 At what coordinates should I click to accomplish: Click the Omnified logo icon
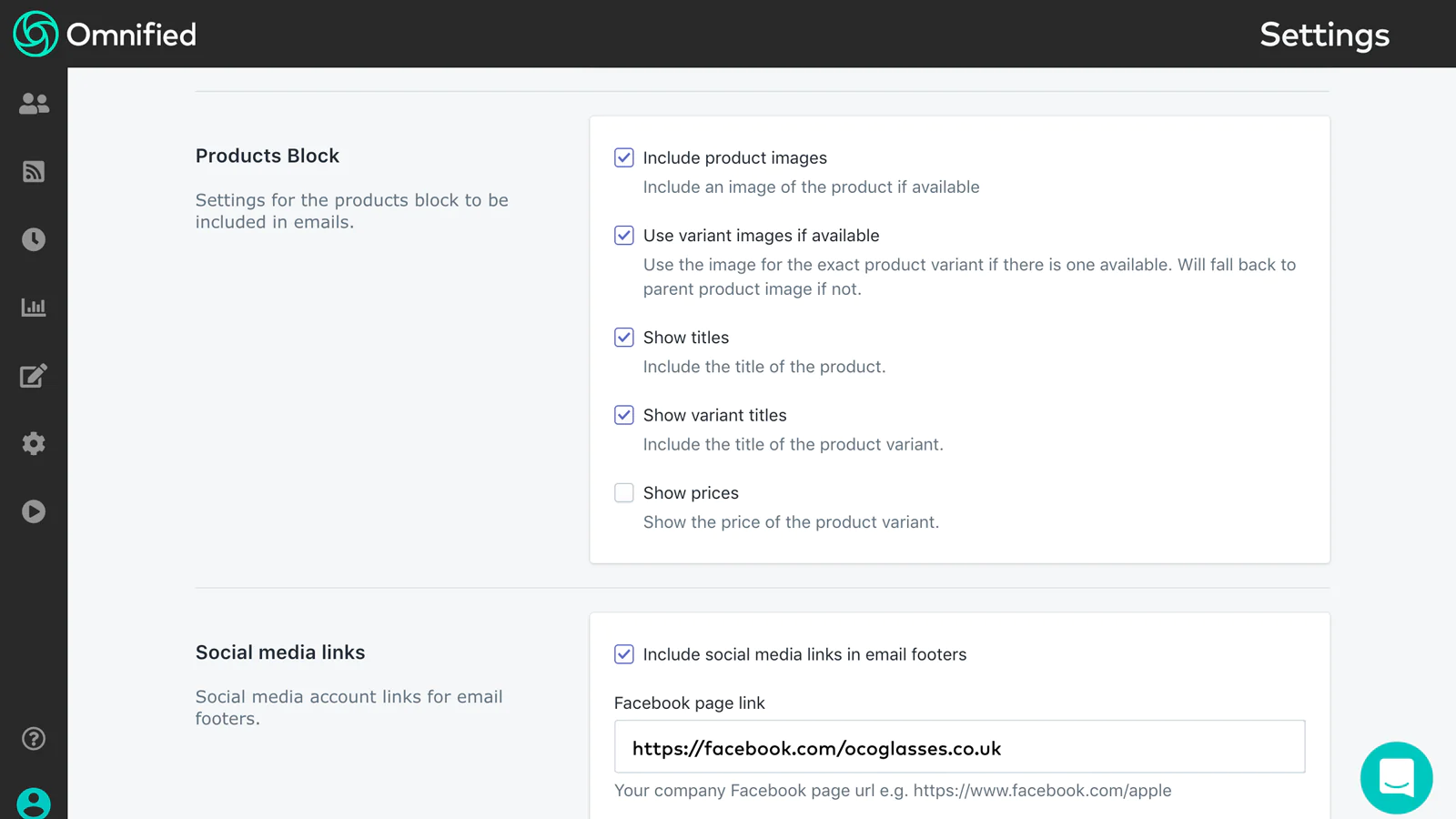pyautogui.click(x=35, y=34)
